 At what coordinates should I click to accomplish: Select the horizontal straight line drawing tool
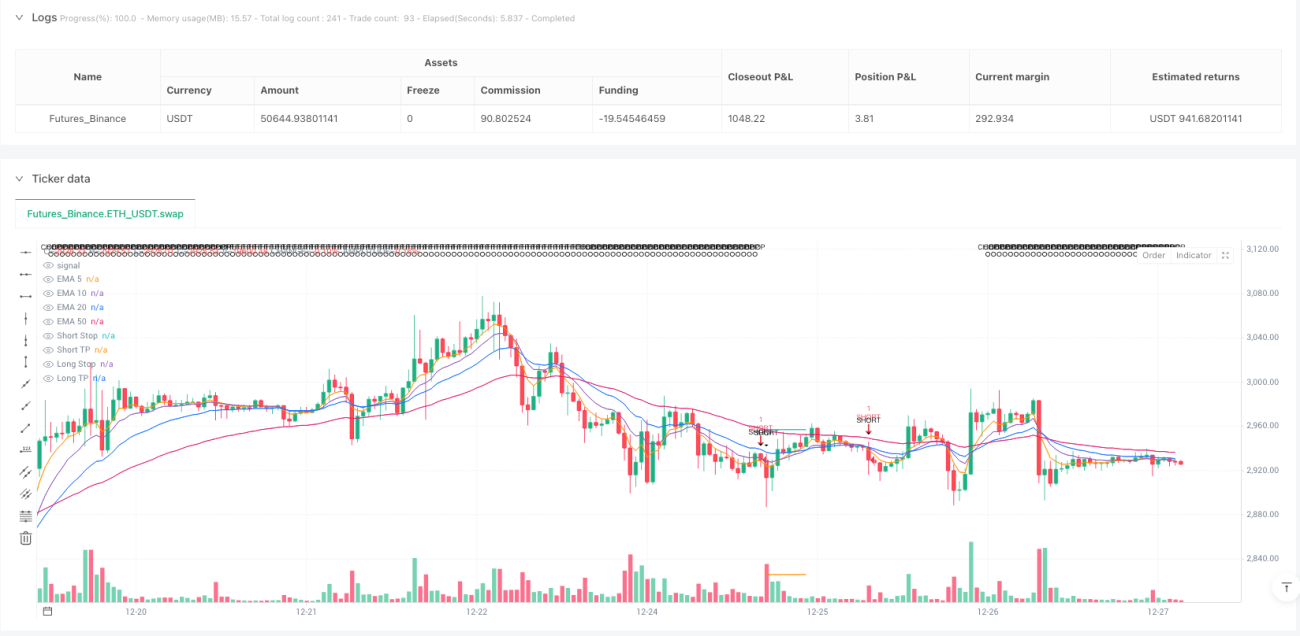[x=26, y=251]
